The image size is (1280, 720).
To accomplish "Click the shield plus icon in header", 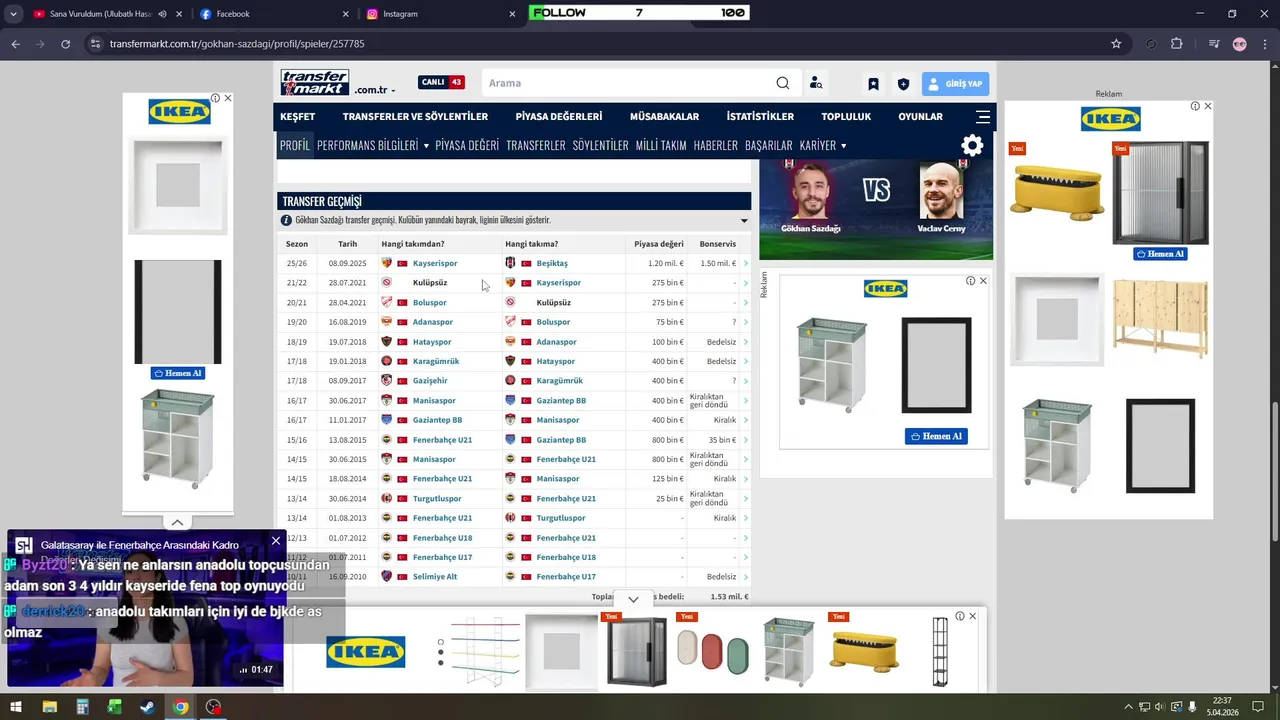I will coord(903,84).
